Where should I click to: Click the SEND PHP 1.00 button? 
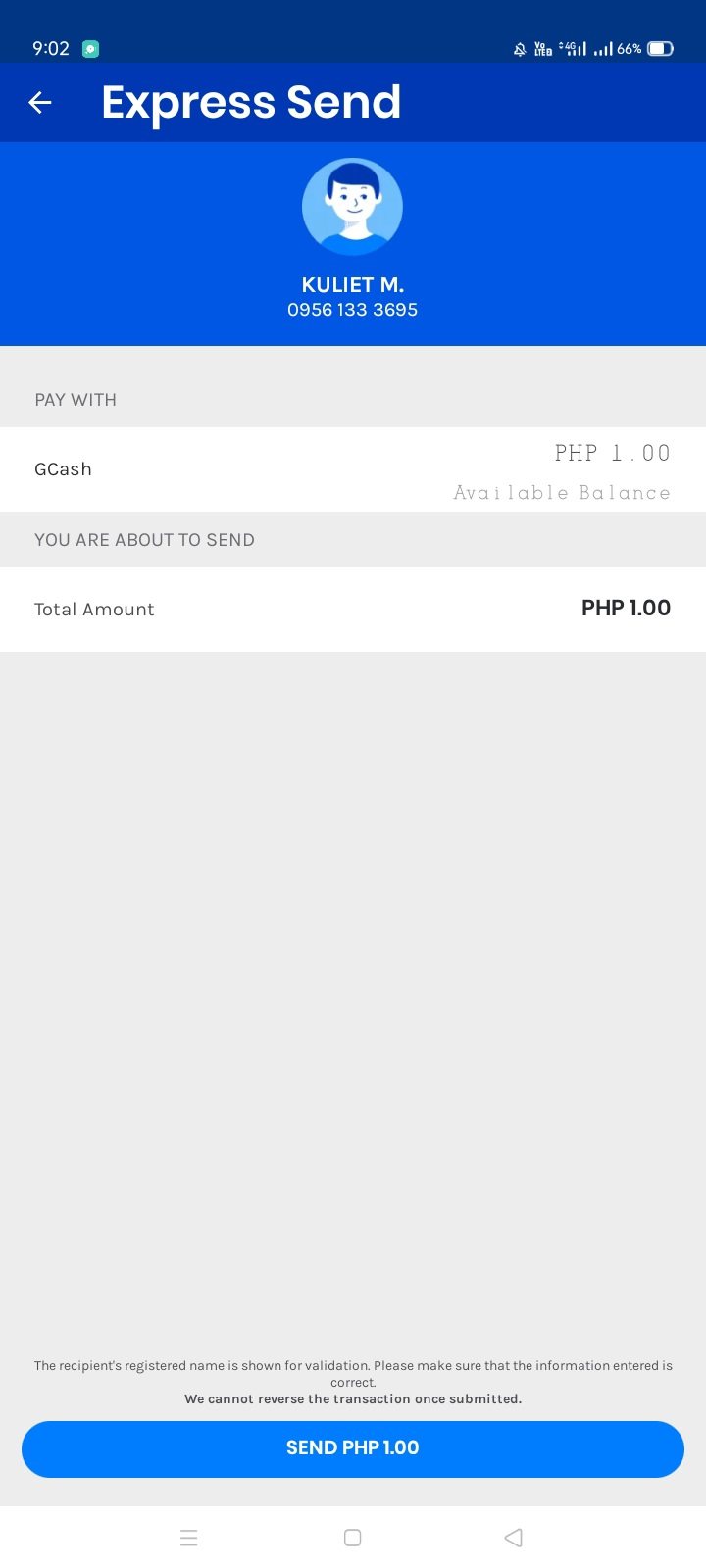[353, 1448]
